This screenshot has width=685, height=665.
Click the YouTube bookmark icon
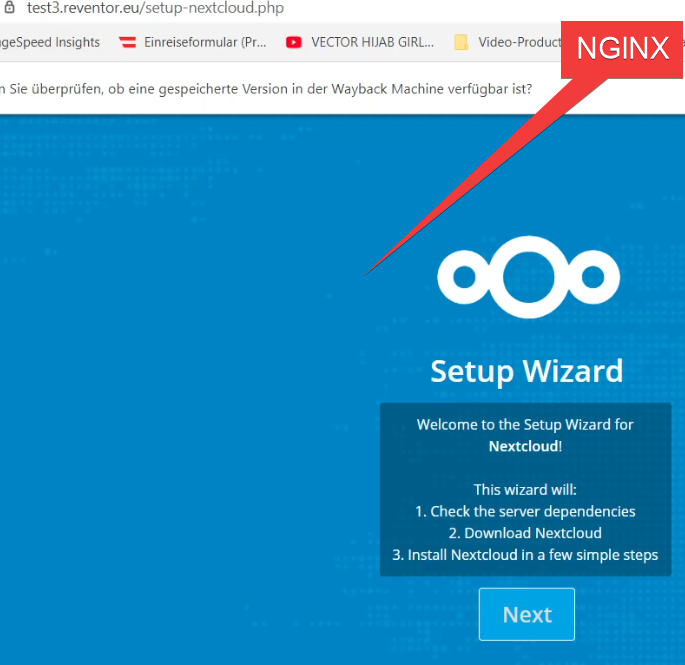point(294,42)
